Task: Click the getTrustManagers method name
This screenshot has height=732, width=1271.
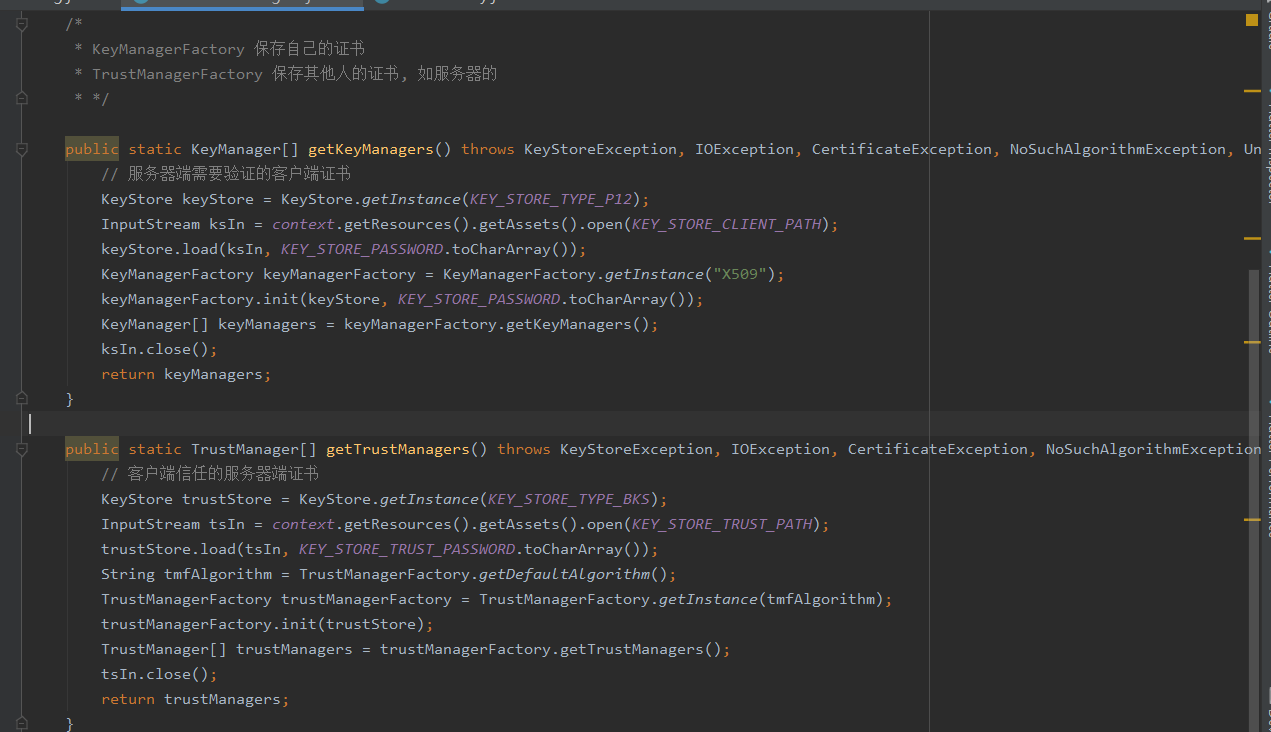Action: tap(397, 449)
